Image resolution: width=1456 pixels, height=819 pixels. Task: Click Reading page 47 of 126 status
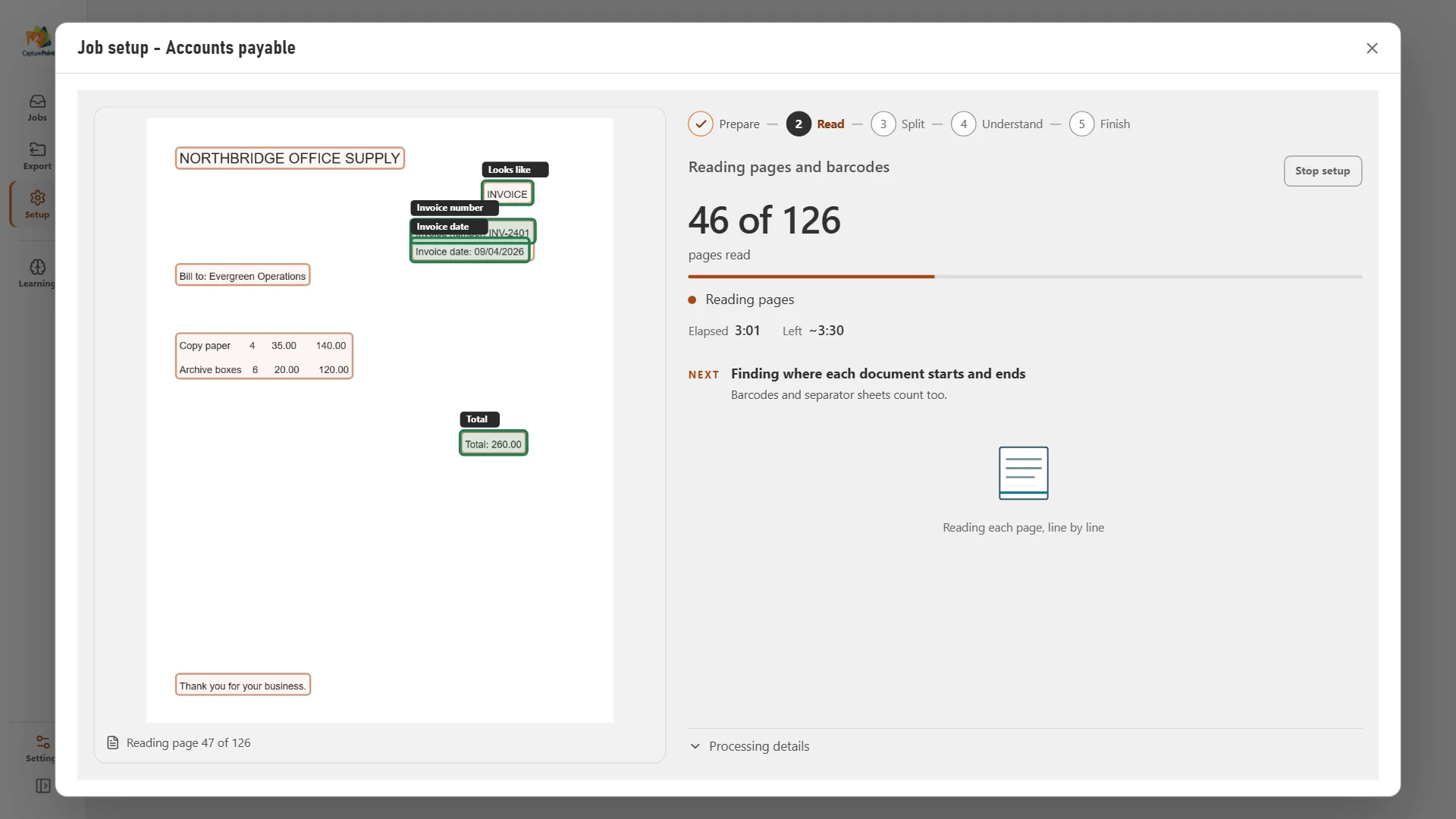(x=188, y=742)
